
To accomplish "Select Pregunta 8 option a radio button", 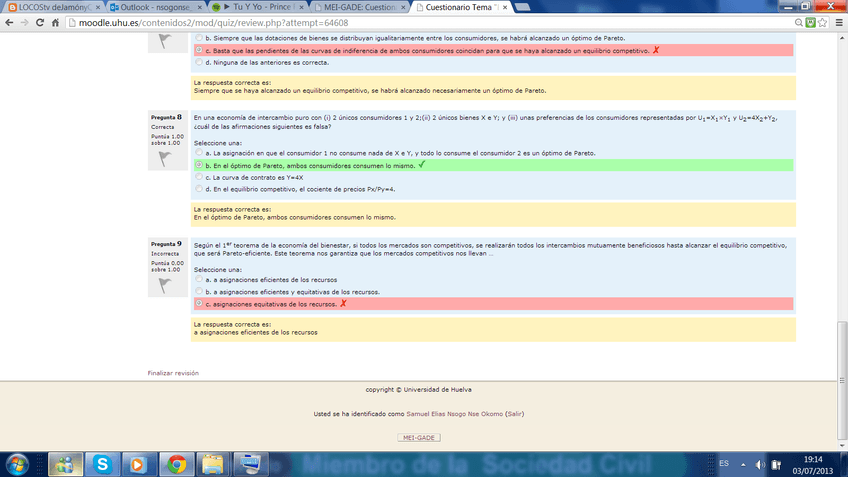I will (x=199, y=153).
